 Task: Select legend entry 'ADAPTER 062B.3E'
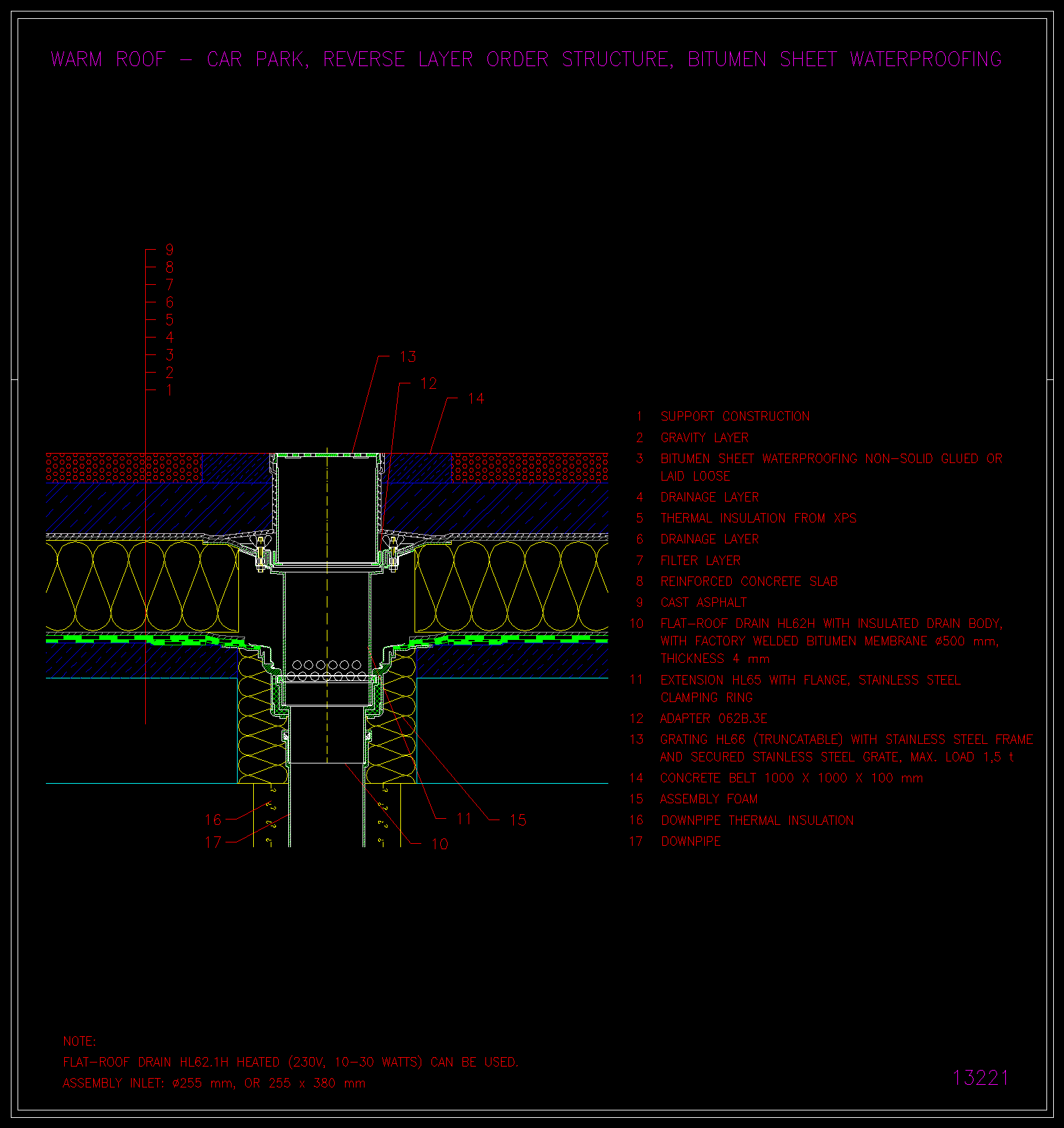point(714,718)
